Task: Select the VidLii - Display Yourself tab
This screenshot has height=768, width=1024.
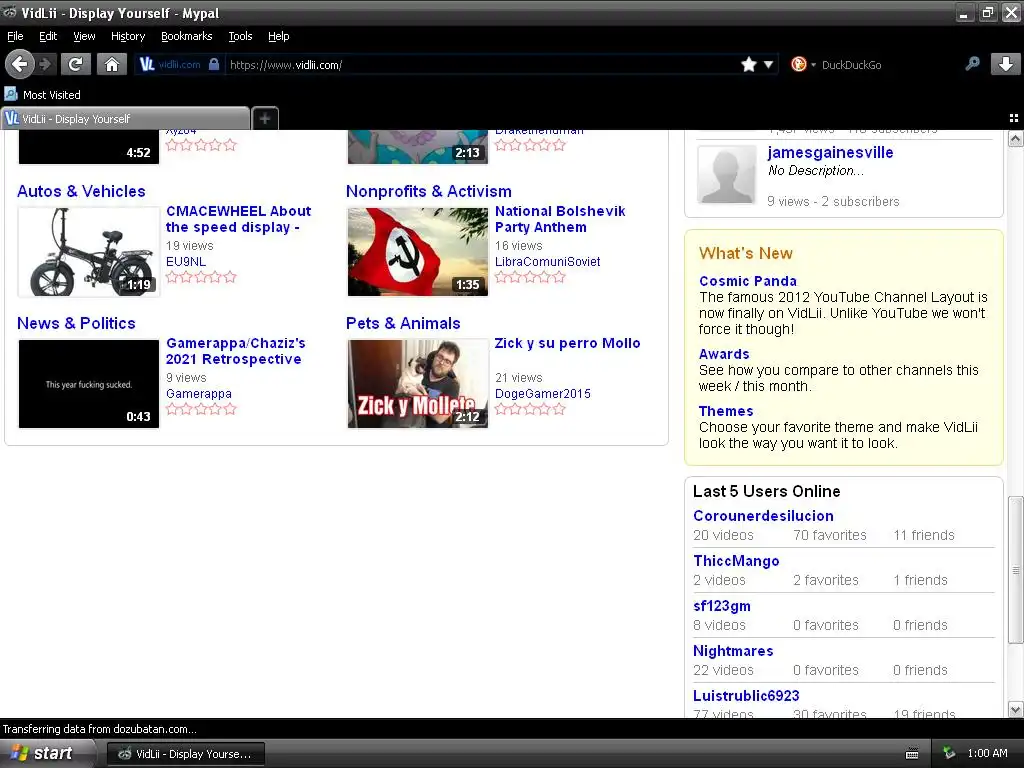Action: (x=125, y=118)
